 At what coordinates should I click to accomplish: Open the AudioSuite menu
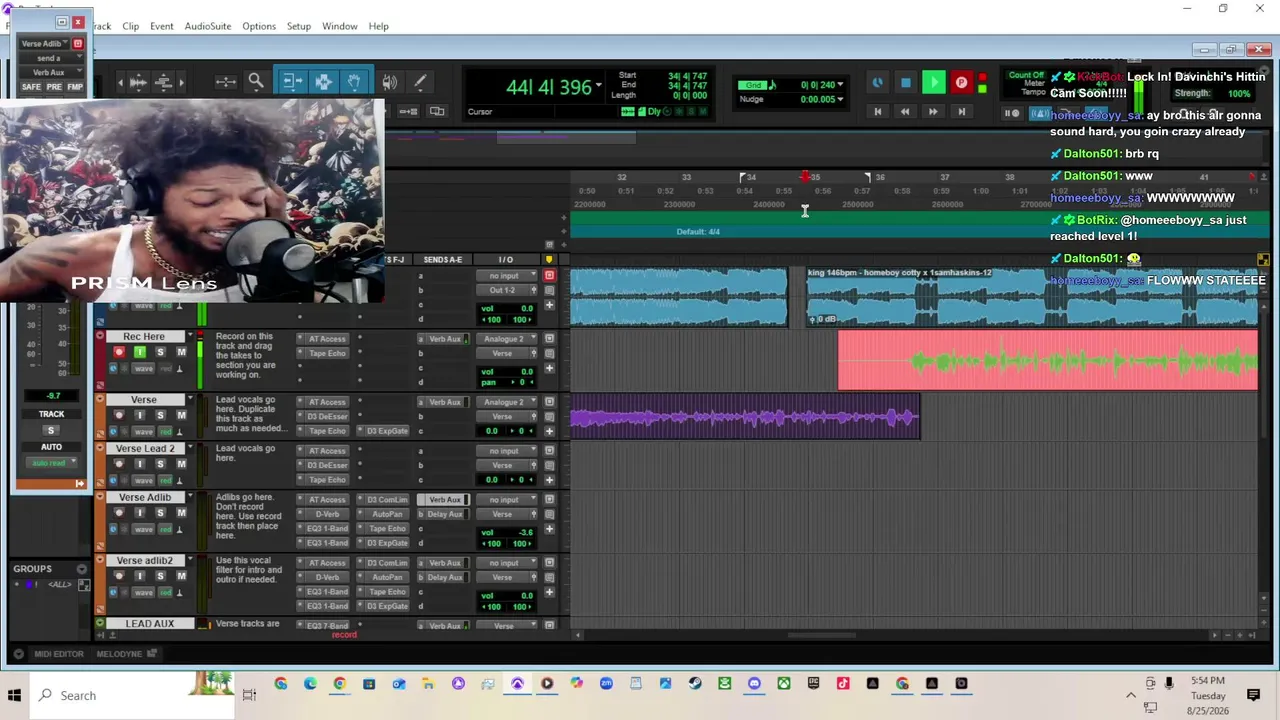tap(208, 26)
